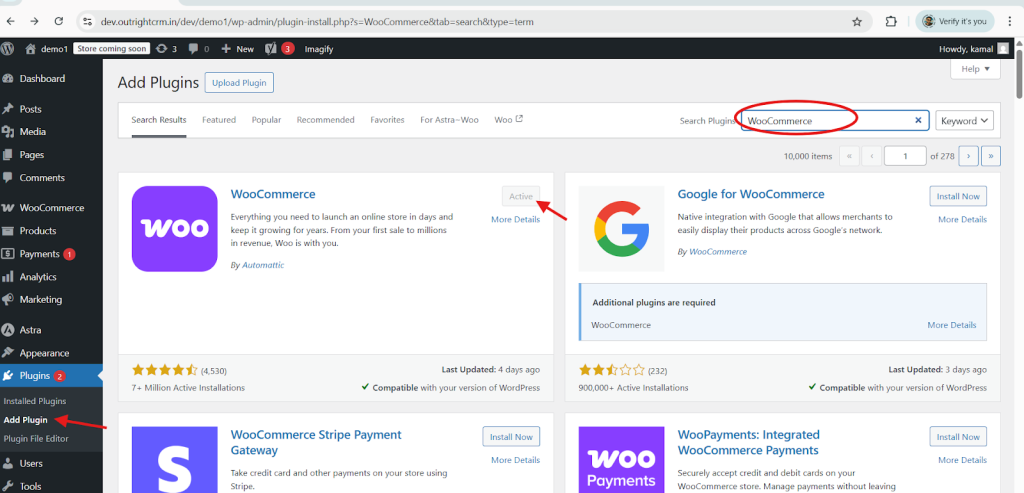Open the Yoast icon with 3 notifications
The height and width of the screenshot is (493, 1024).
point(280,48)
